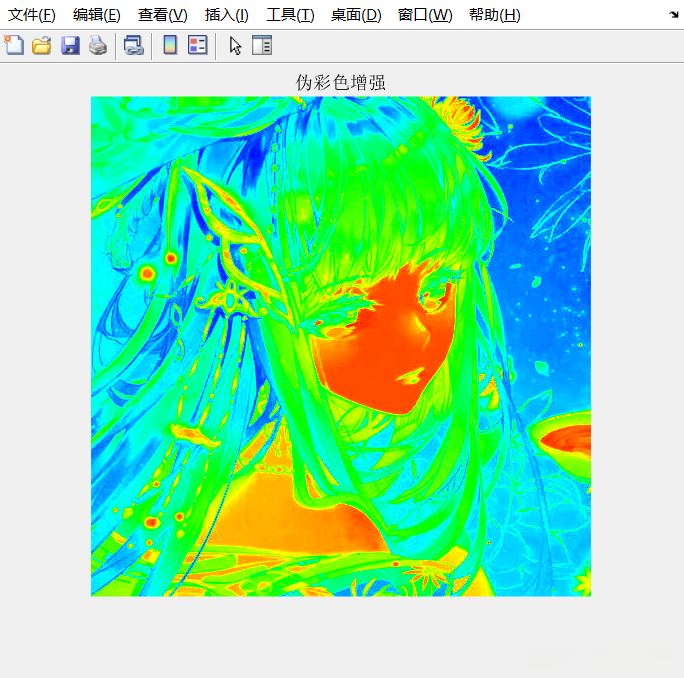Click the pseudo-color enhanced image
Viewport: 684px width, 678px height.
[341, 346]
